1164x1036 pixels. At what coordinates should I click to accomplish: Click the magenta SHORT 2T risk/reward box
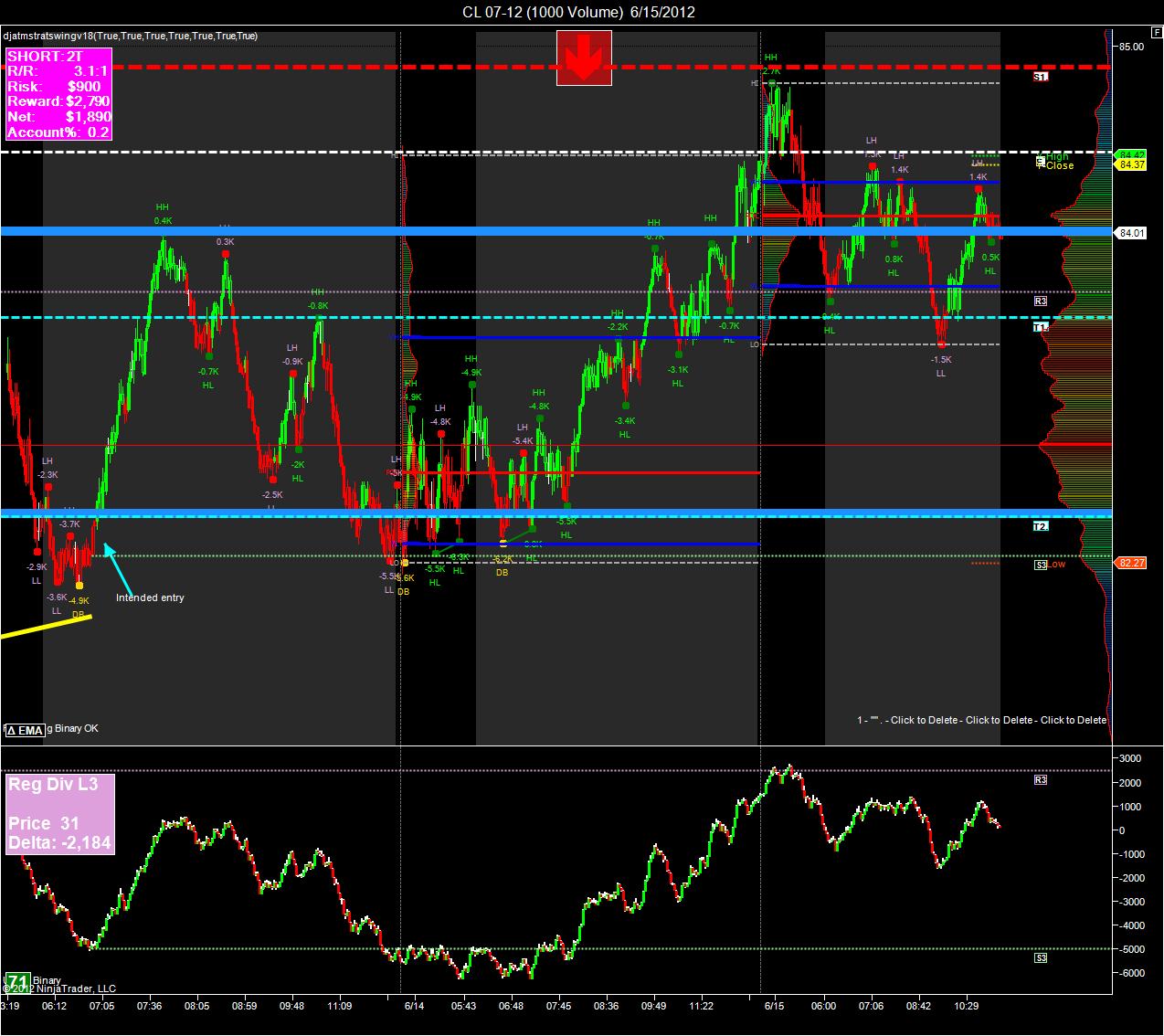pos(58,94)
